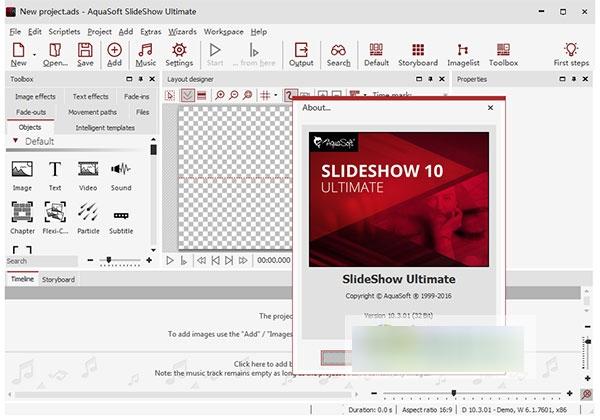Open the Project menu
Screen dimensions: 600x420
tap(99, 32)
